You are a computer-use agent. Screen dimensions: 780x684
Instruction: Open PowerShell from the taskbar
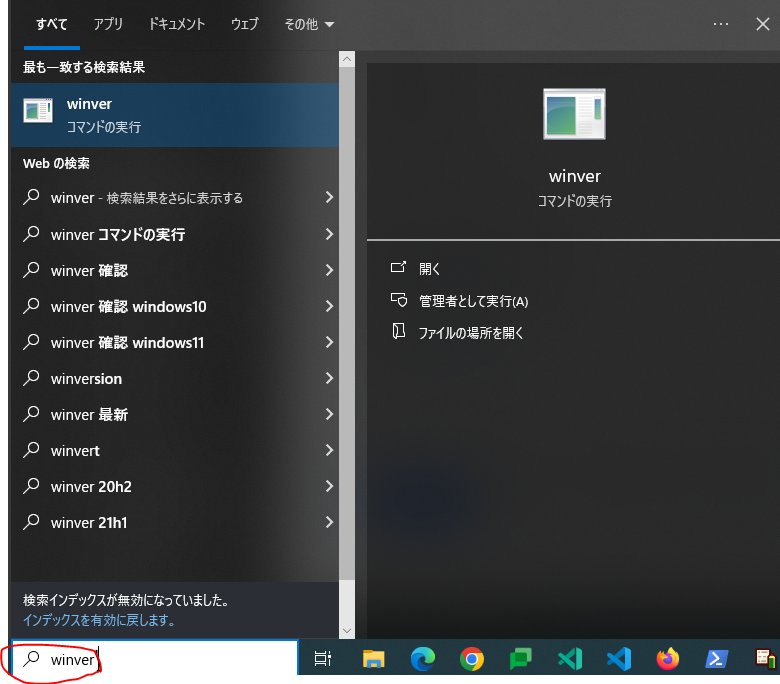[x=717, y=659]
